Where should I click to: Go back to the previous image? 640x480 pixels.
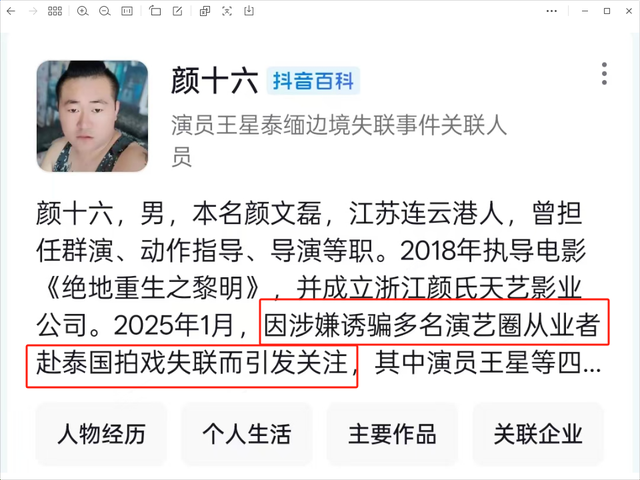pos(11,11)
